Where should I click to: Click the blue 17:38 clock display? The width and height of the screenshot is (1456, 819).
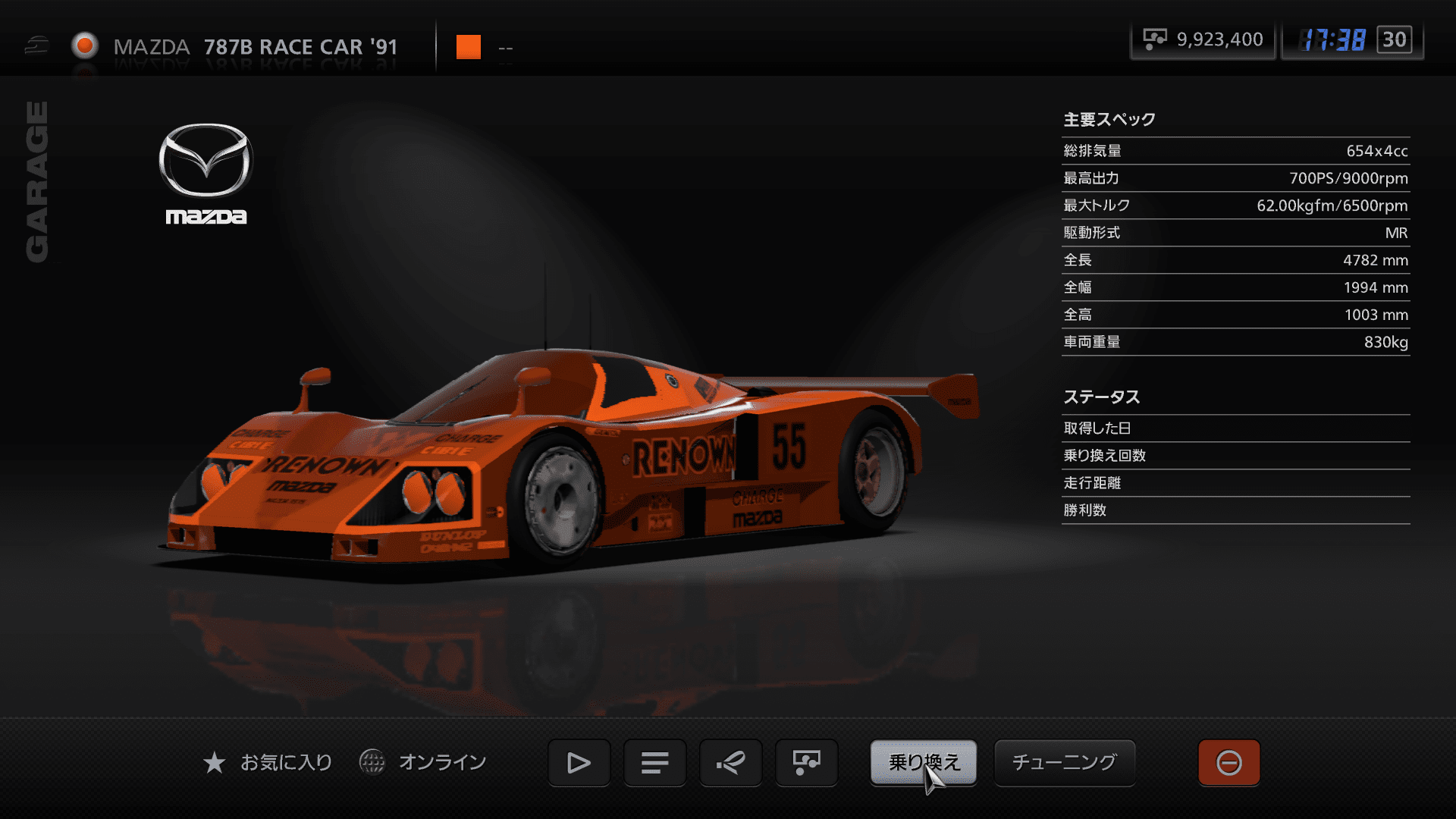1332,39
